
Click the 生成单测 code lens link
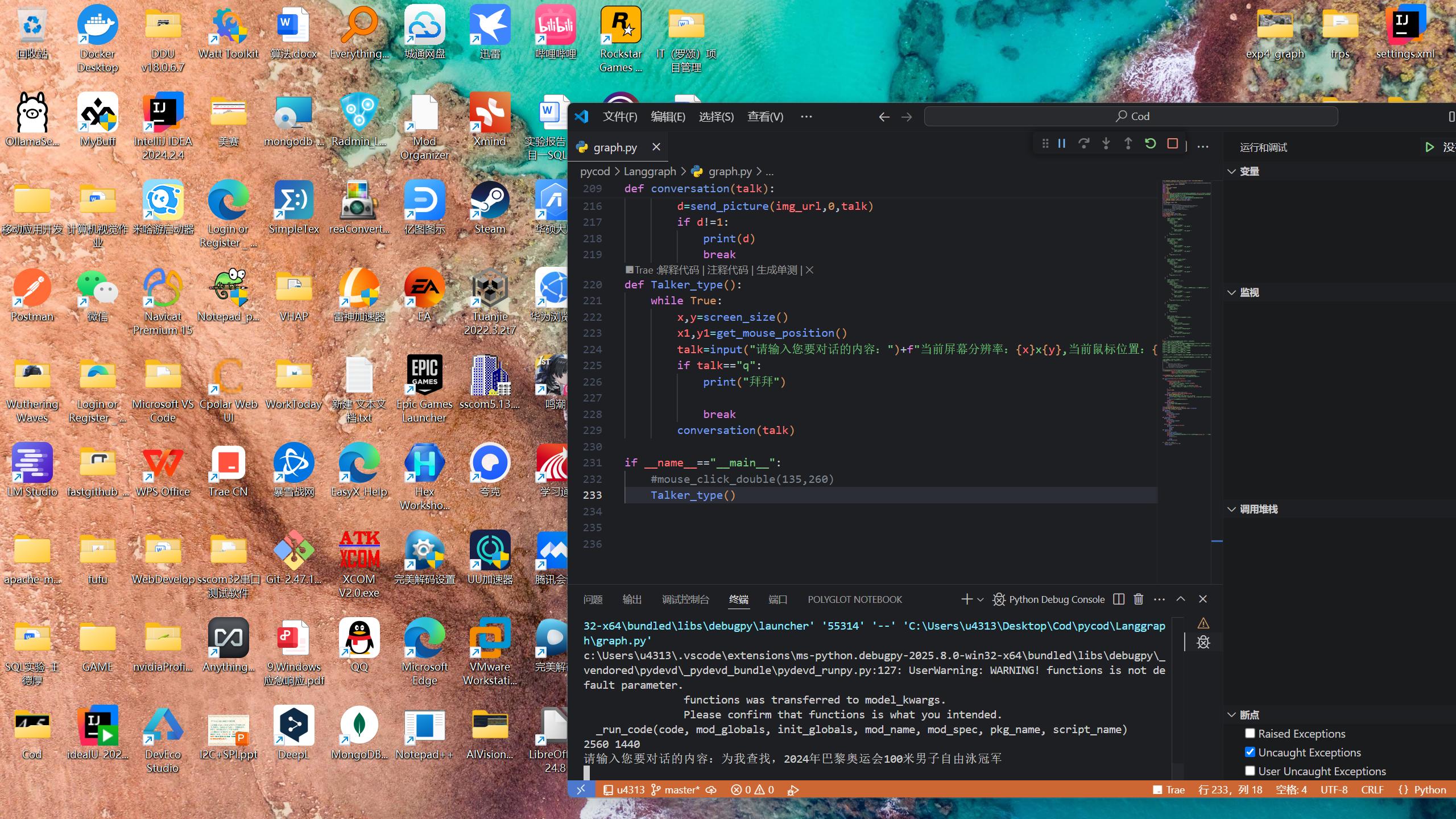777,270
